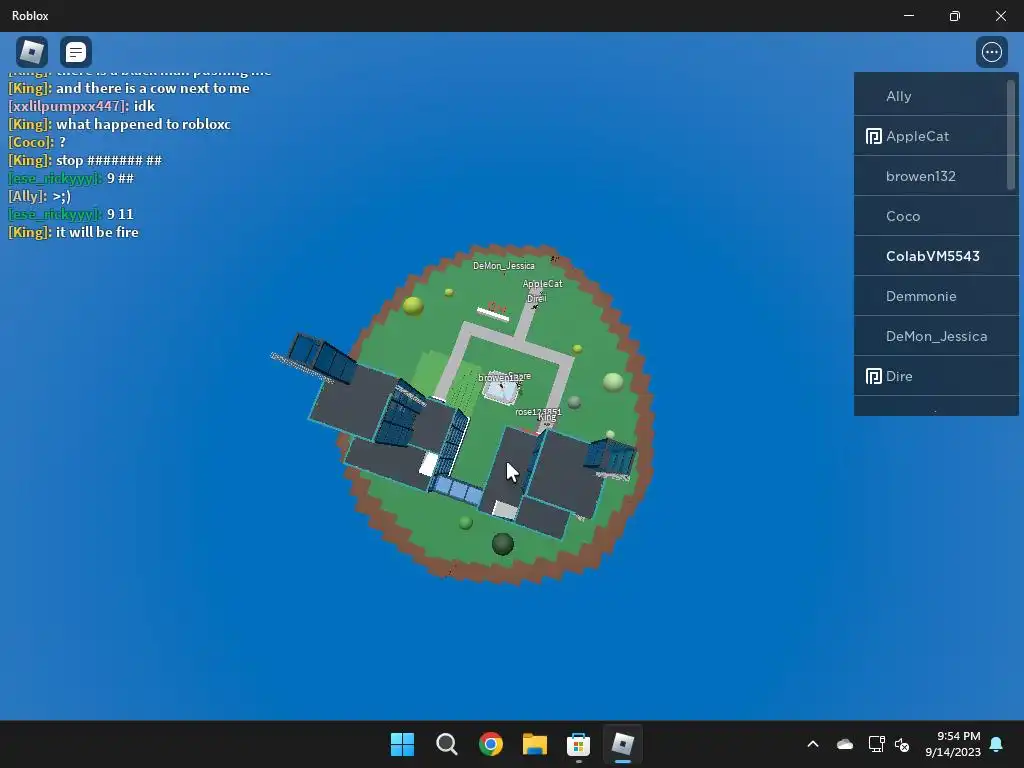Open the clock showing 9:54 PM
Screen dimensions: 1024x768
[x=953, y=744]
